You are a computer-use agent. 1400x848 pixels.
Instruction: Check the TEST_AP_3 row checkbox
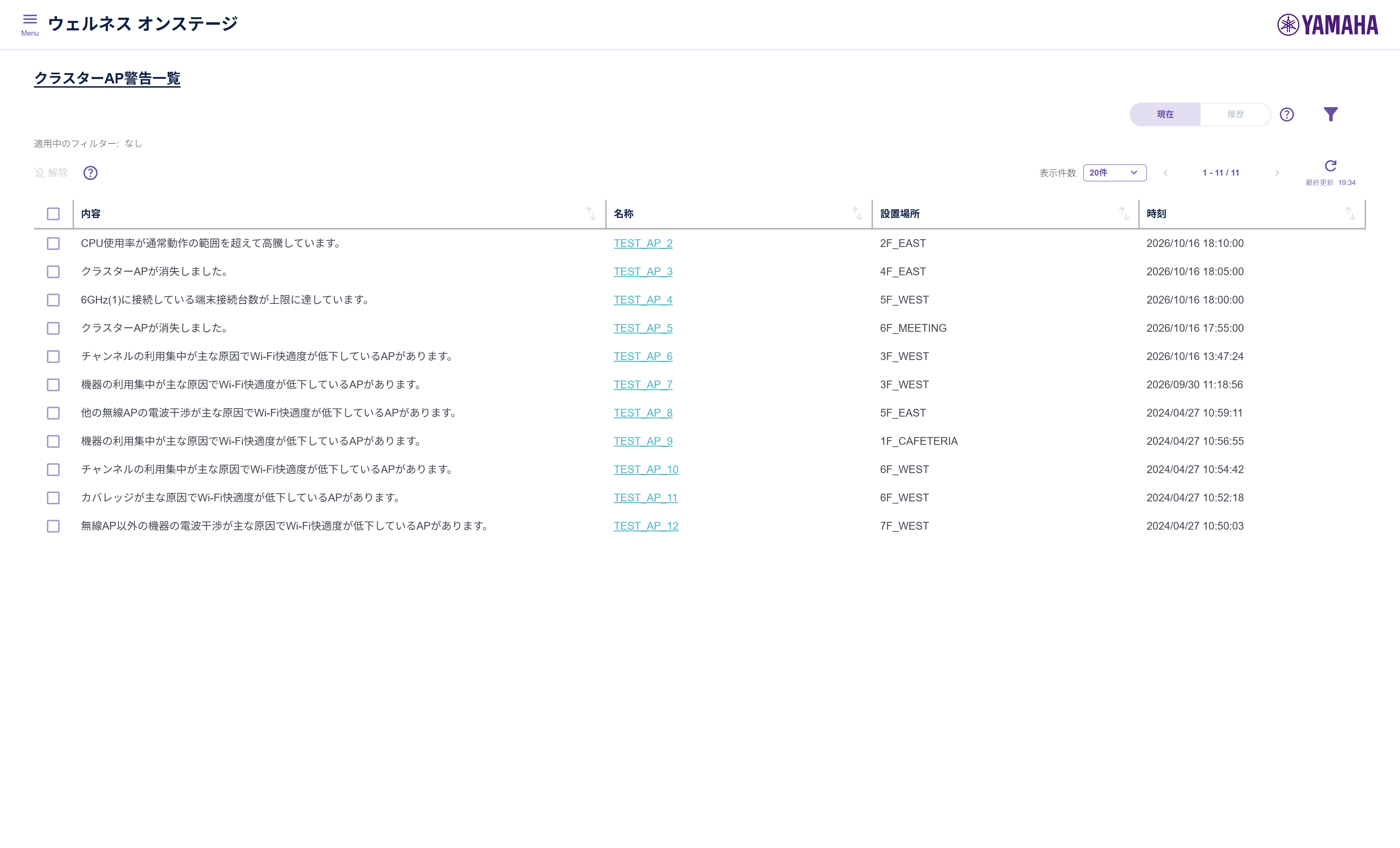tap(53, 272)
